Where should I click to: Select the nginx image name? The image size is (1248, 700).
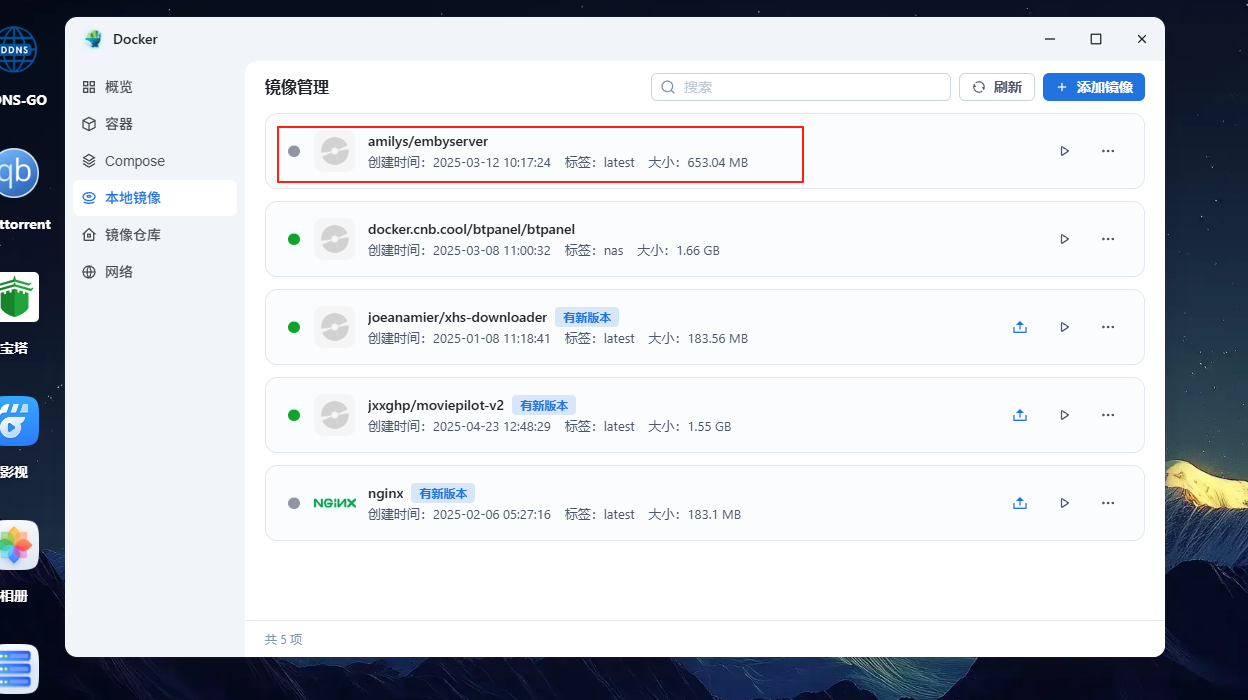(385, 493)
